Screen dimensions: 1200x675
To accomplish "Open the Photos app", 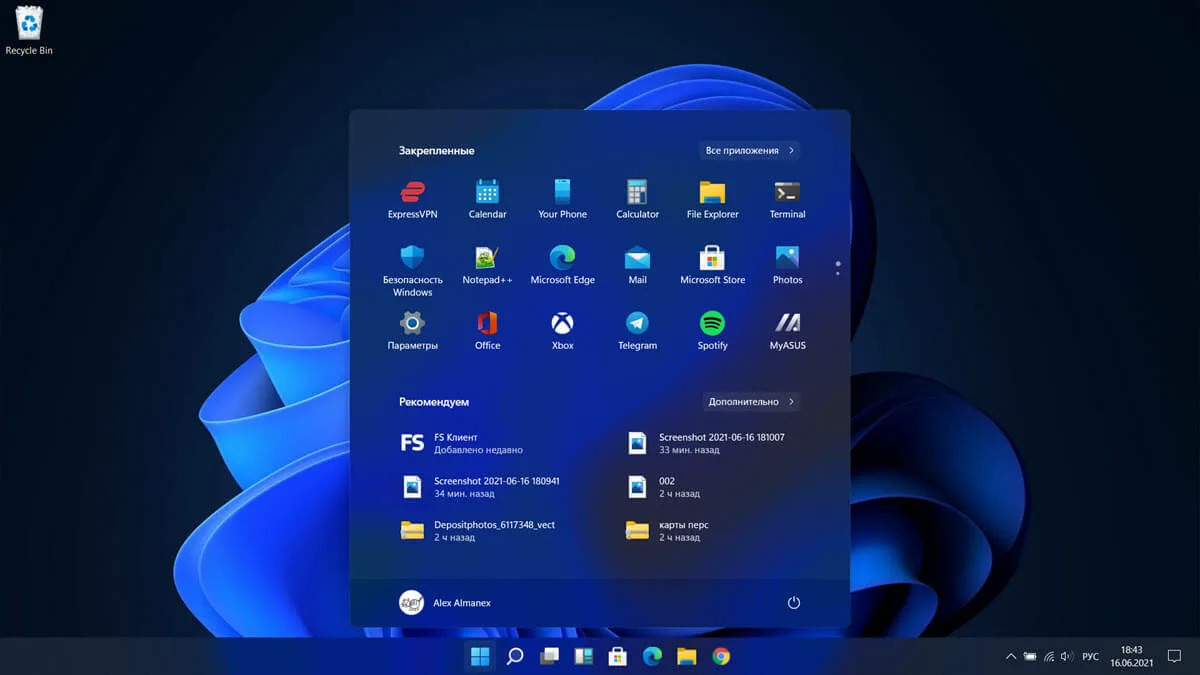I will coord(787,266).
